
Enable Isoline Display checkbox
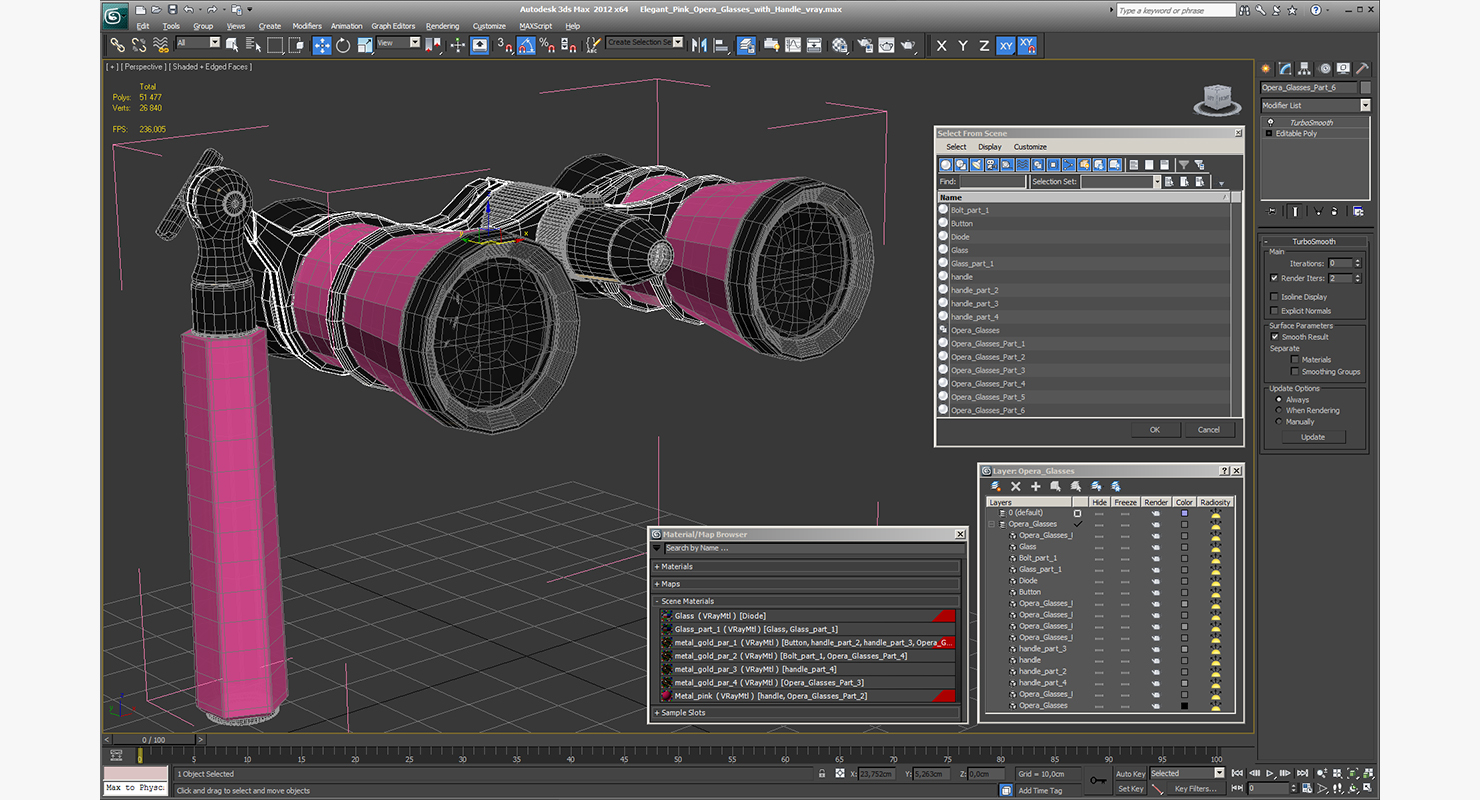tap(1273, 297)
